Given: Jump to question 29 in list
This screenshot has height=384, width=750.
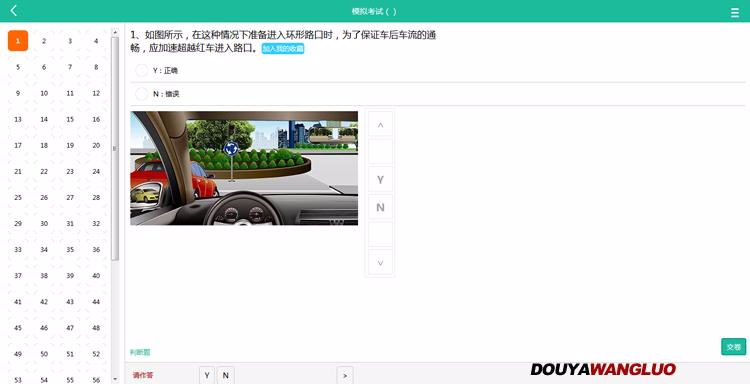Looking at the screenshot, I should click(x=18, y=223).
